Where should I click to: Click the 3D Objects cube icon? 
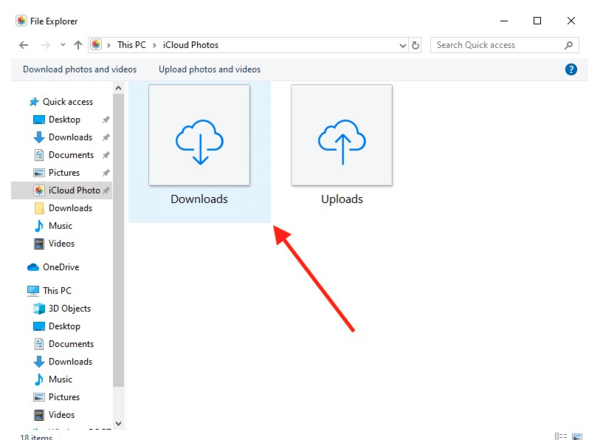point(39,308)
